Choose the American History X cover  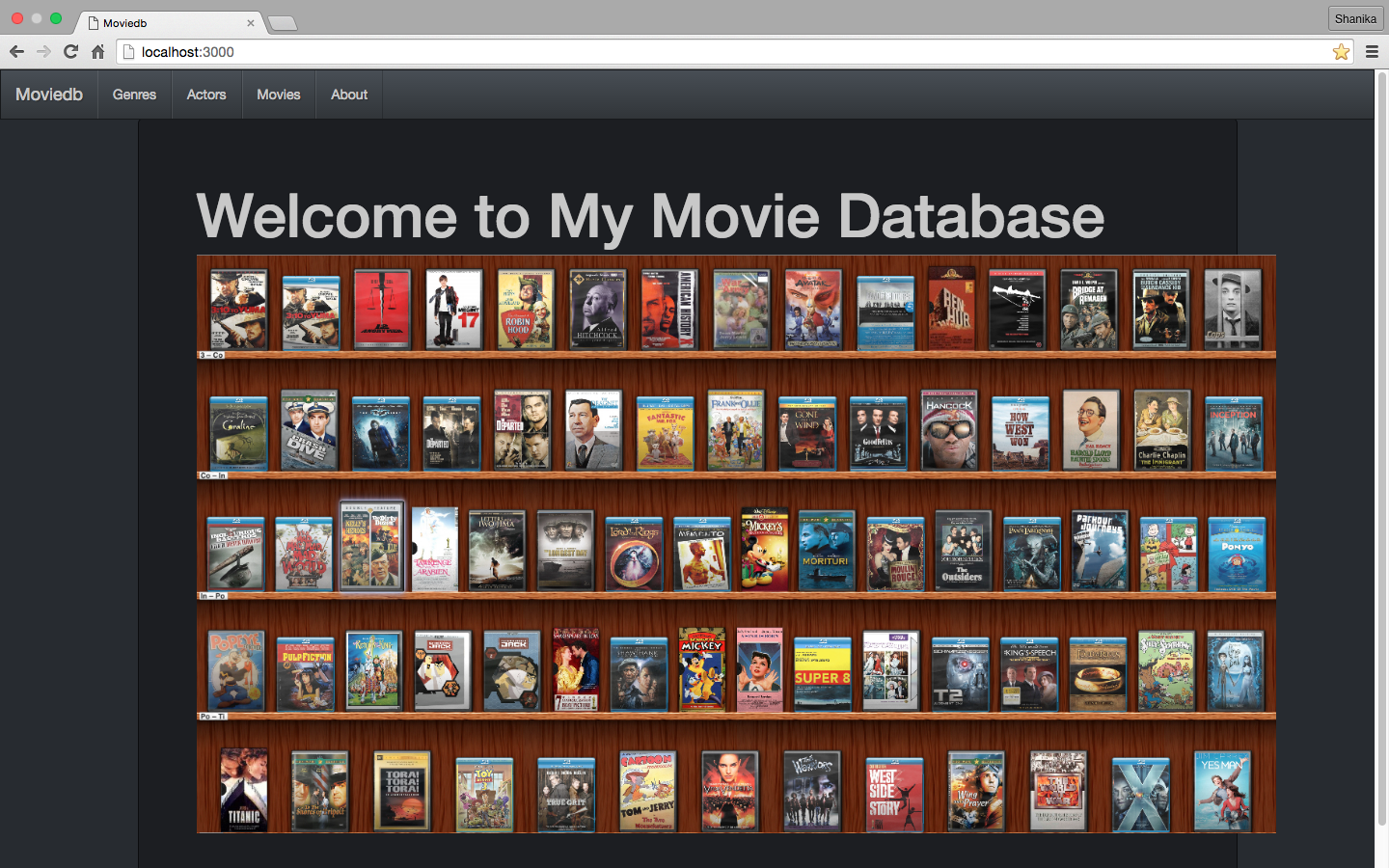coord(669,310)
